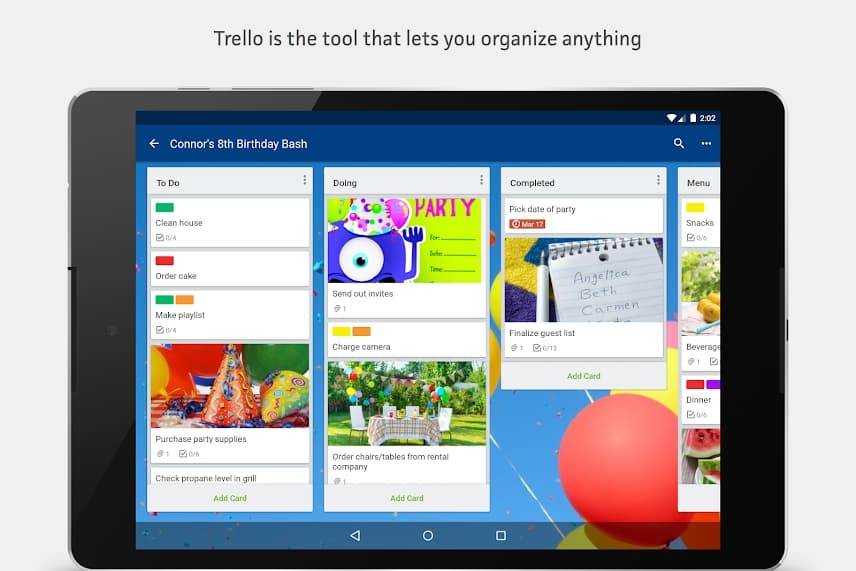Click the attachment icon on Purchase party supplies
The height and width of the screenshot is (571, 856).
[160, 454]
